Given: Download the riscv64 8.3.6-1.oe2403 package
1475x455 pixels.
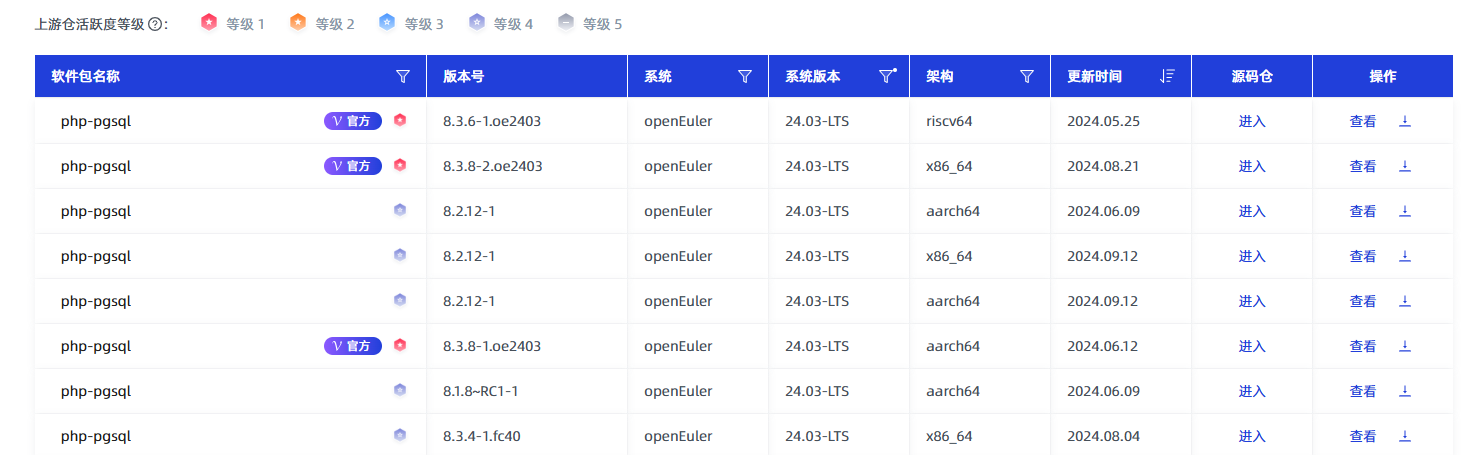Looking at the screenshot, I should (x=1404, y=121).
